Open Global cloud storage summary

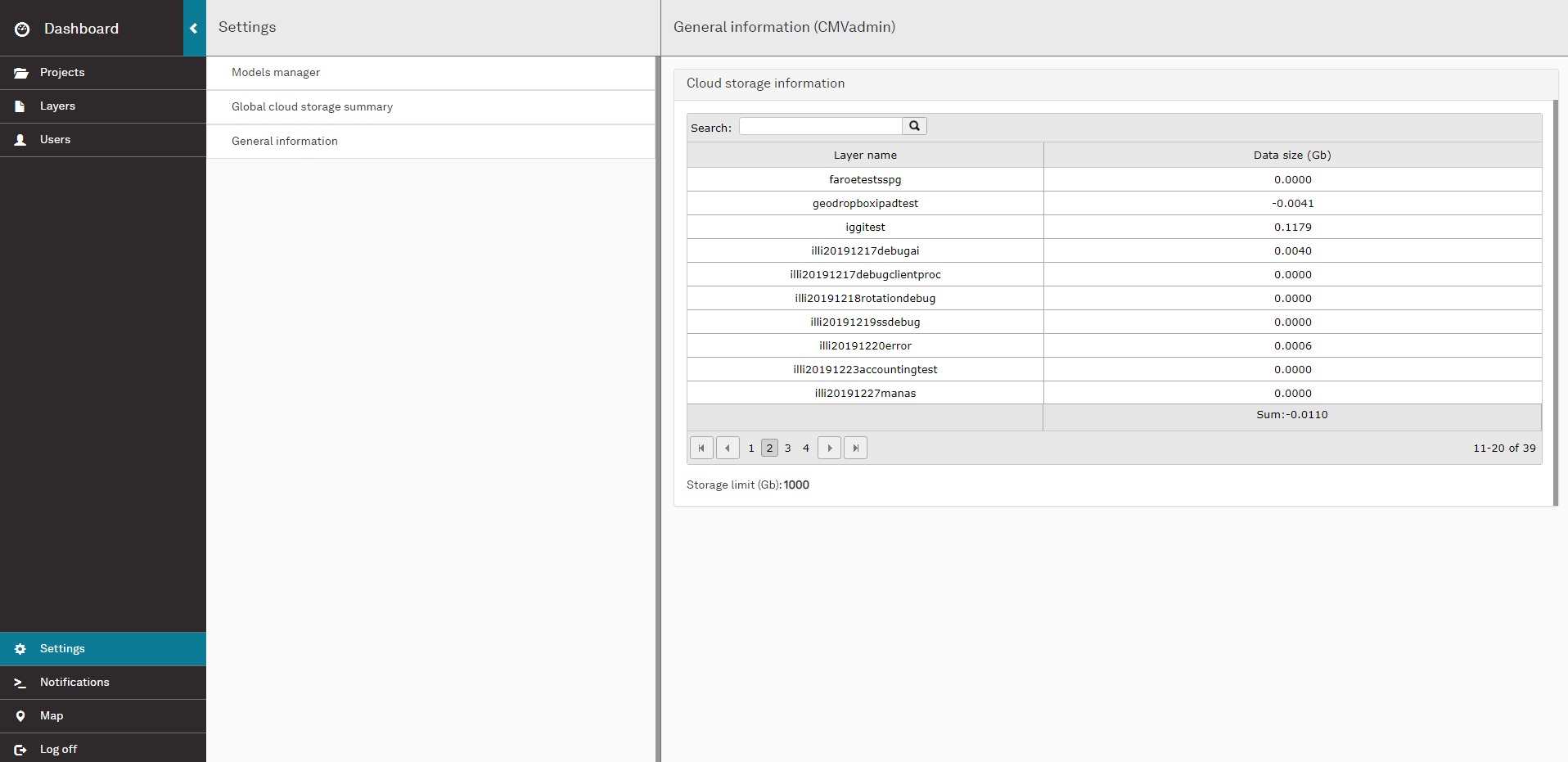312,107
